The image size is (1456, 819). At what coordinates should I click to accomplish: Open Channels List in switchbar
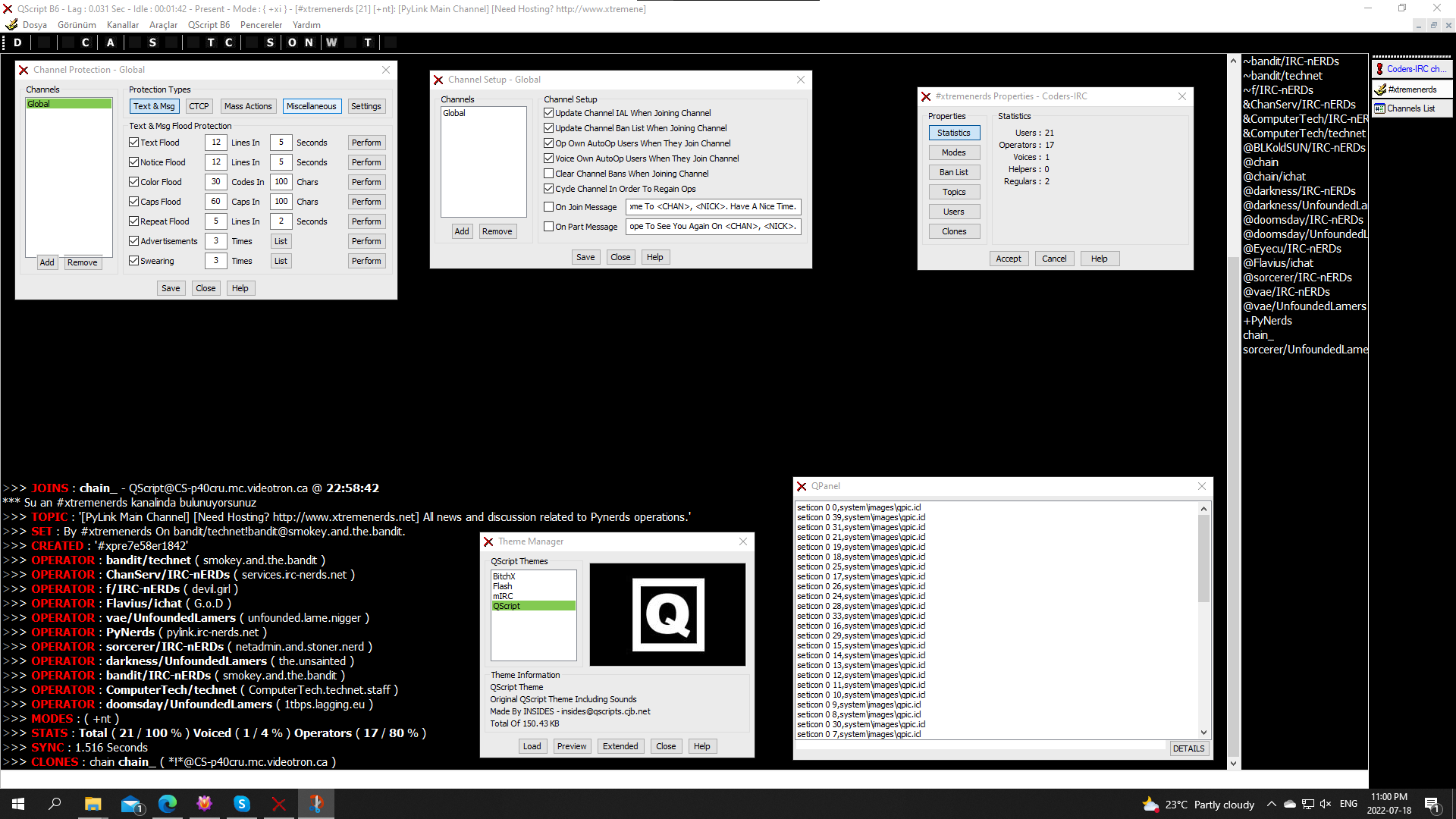(1411, 108)
